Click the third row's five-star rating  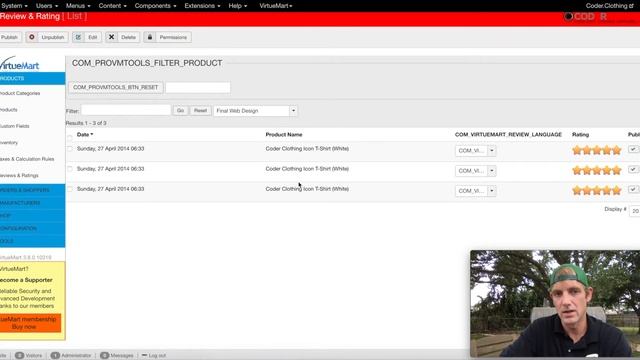[x=597, y=190]
